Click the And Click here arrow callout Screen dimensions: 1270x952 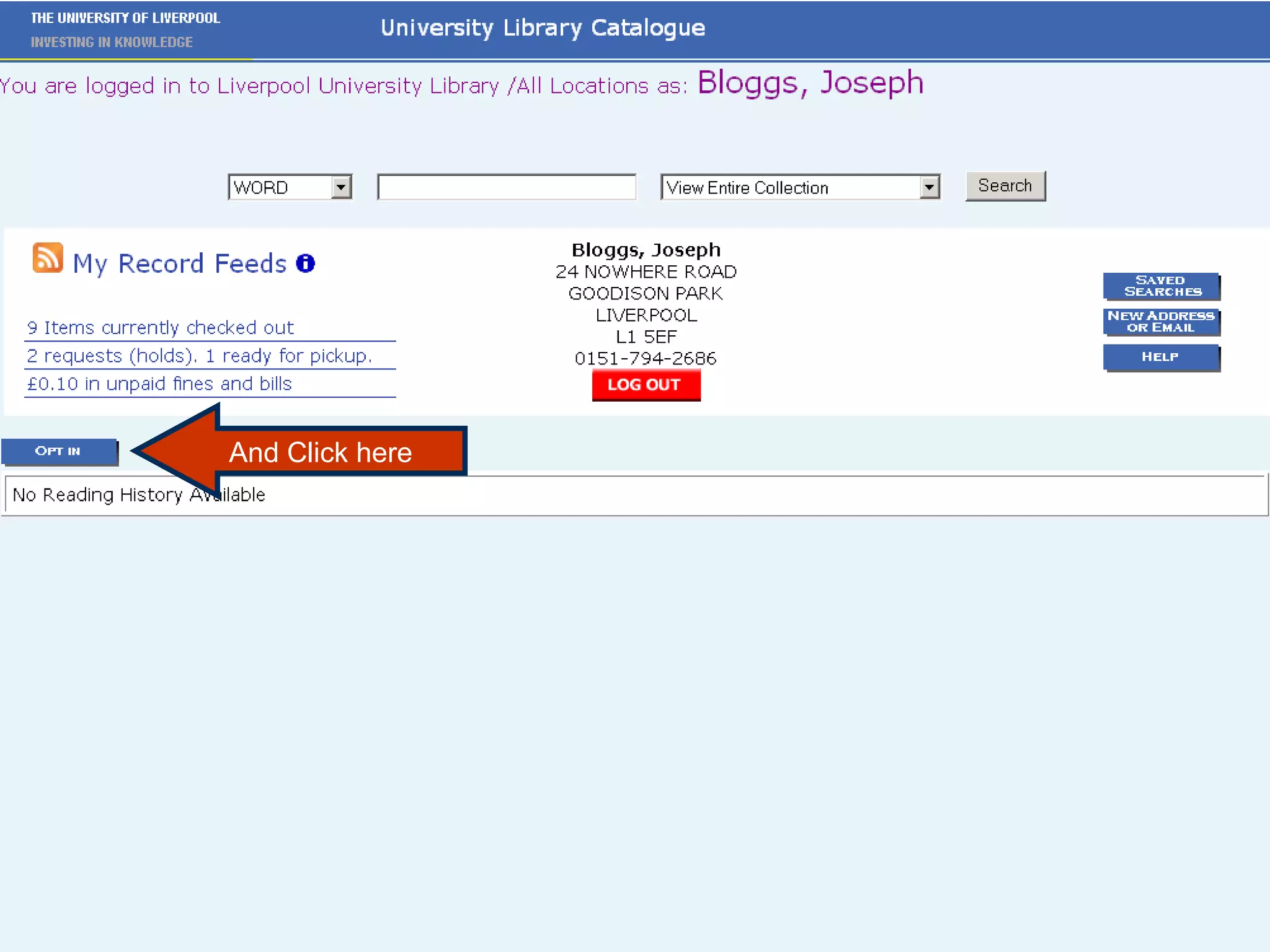click(x=319, y=452)
